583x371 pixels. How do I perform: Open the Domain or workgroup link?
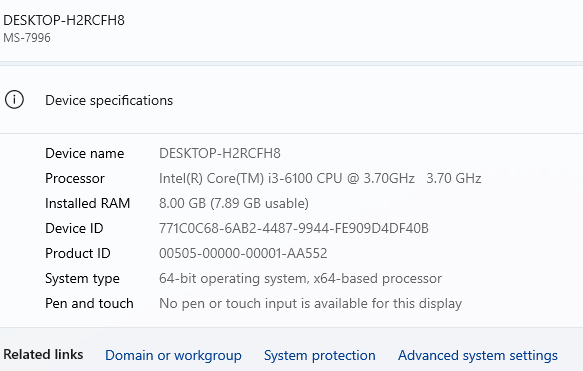173,355
